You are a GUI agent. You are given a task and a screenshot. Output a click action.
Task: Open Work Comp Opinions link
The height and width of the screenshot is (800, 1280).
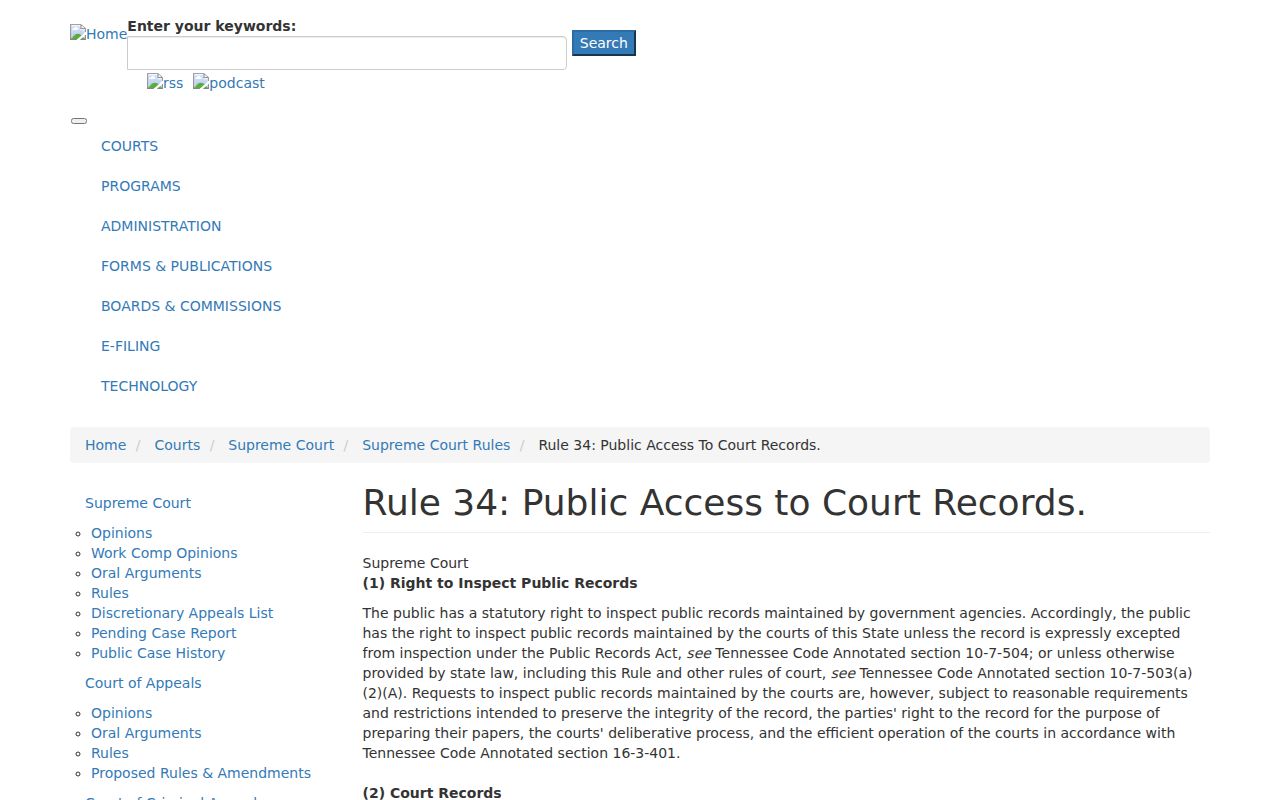click(164, 553)
